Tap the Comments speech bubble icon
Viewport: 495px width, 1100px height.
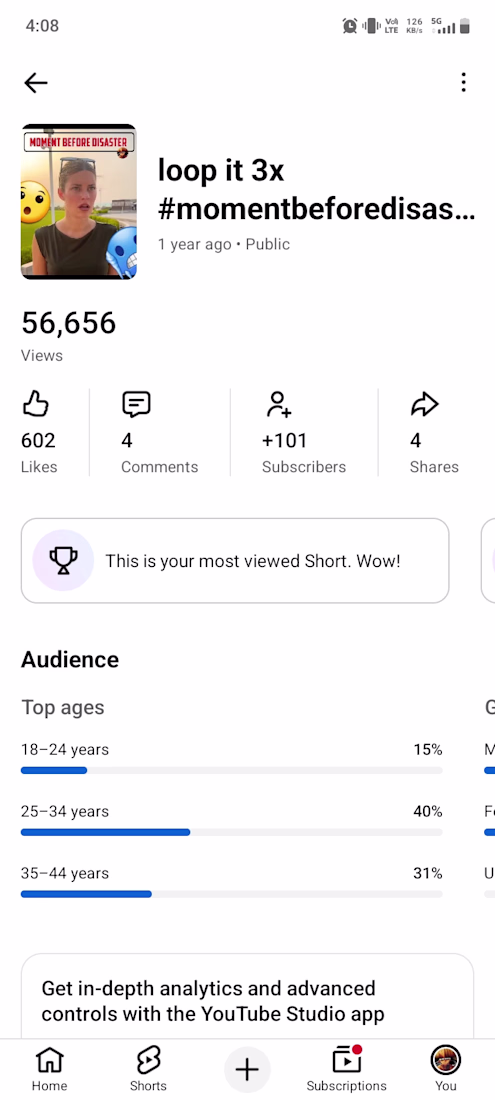(x=136, y=404)
